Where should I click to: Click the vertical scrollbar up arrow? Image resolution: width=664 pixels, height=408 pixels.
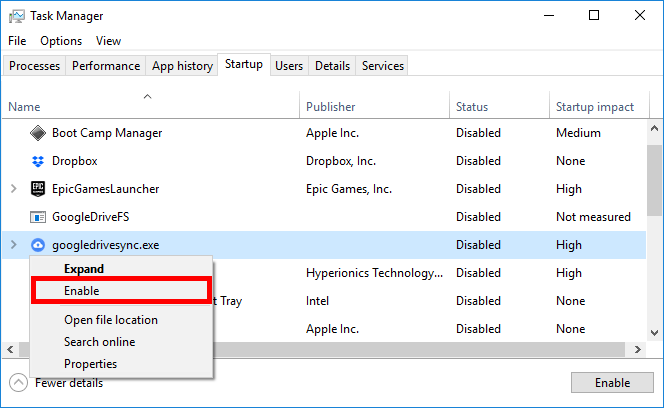click(x=654, y=128)
